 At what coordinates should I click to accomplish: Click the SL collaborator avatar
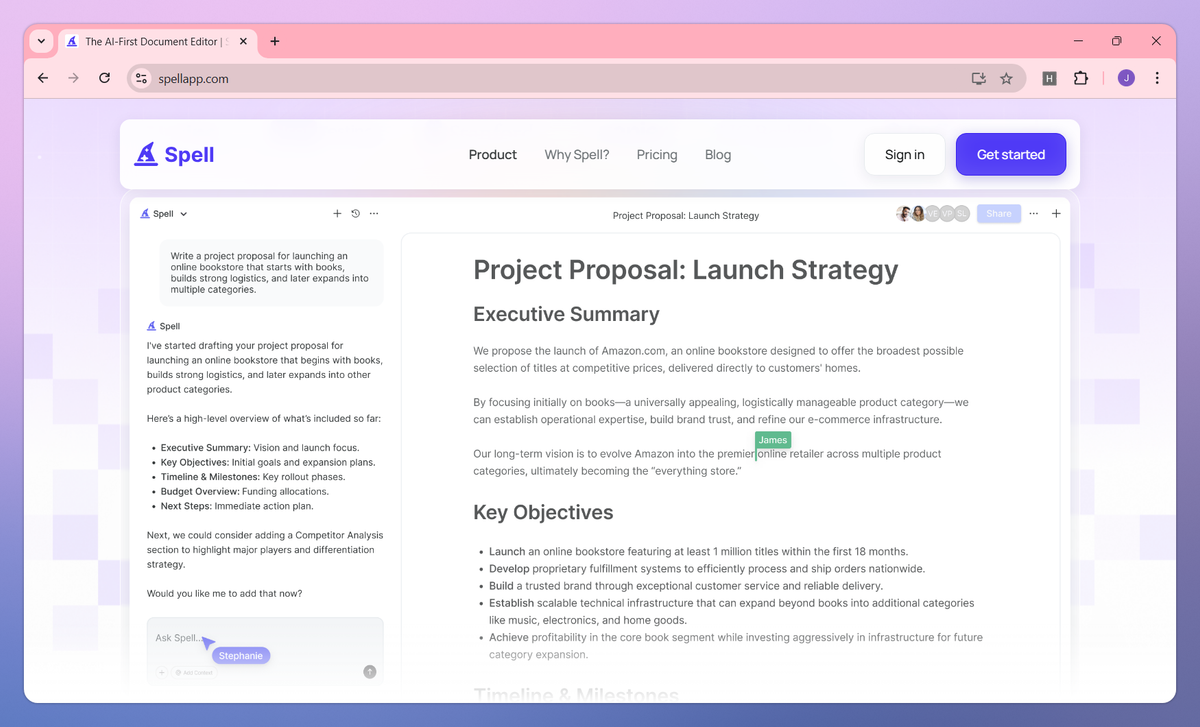click(x=962, y=213)
